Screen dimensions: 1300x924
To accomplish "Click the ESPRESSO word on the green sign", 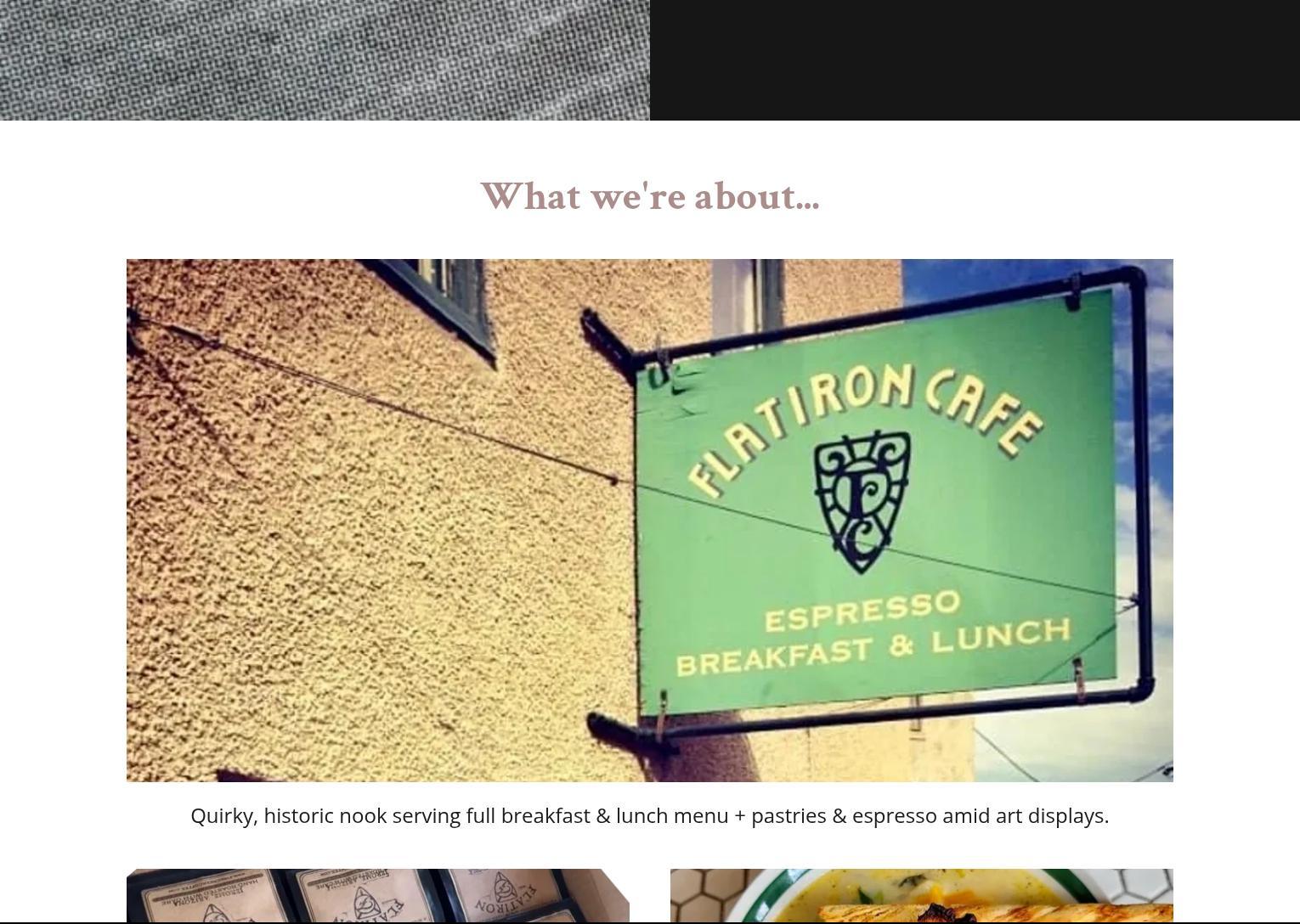I will [862, 611].
